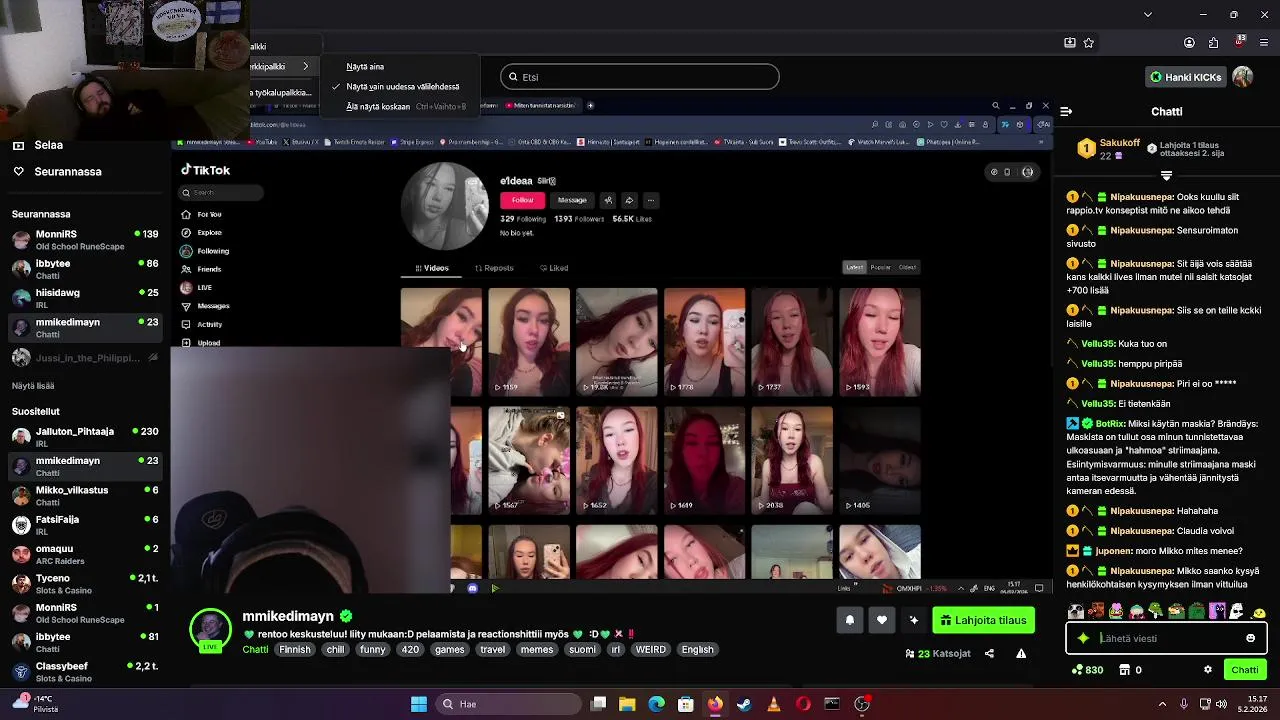
Task: Click 'Näytä lisää' in followed channels
Action: [33, 386]
